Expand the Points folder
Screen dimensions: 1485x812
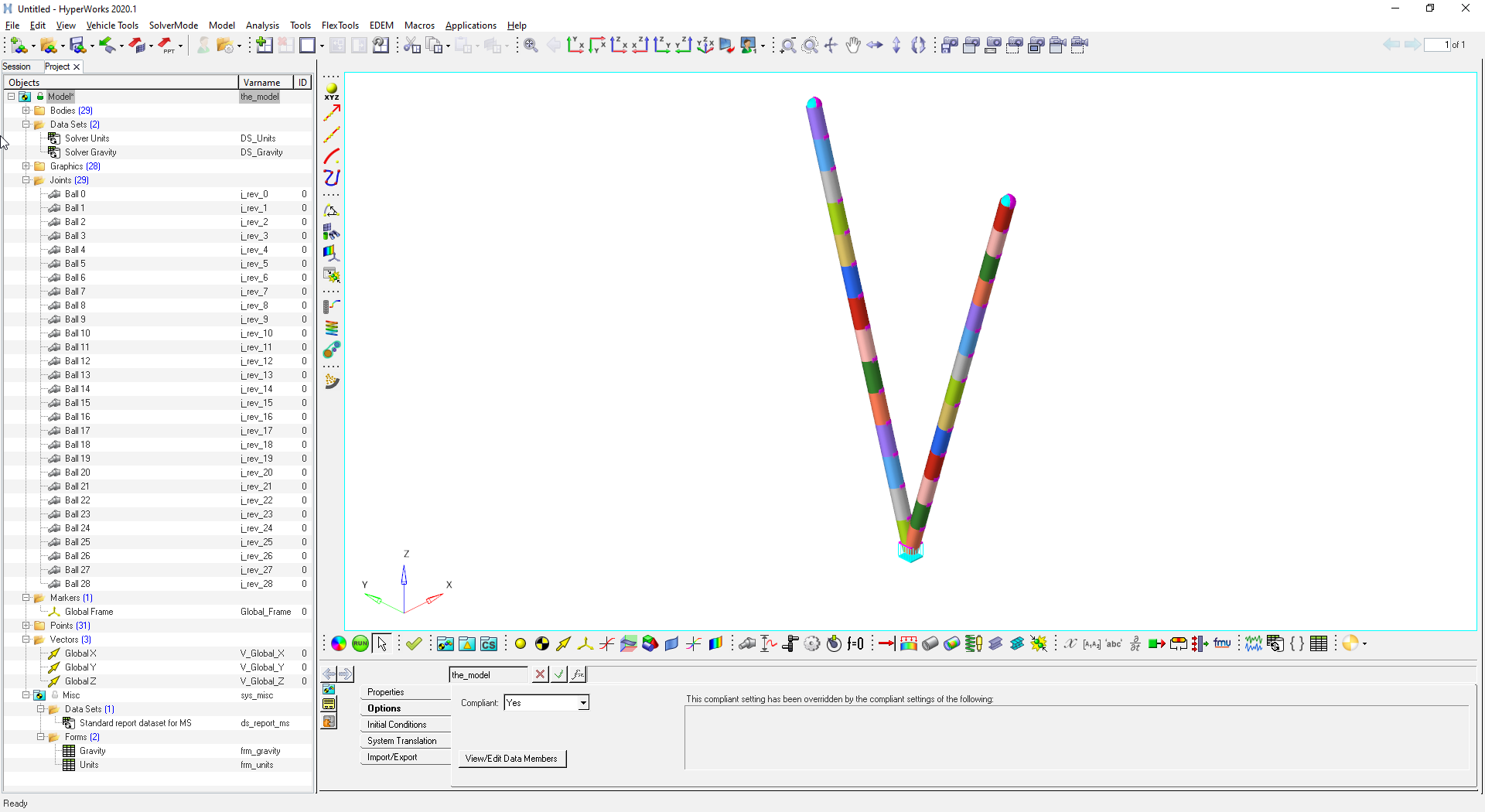[x=26, y=626]
